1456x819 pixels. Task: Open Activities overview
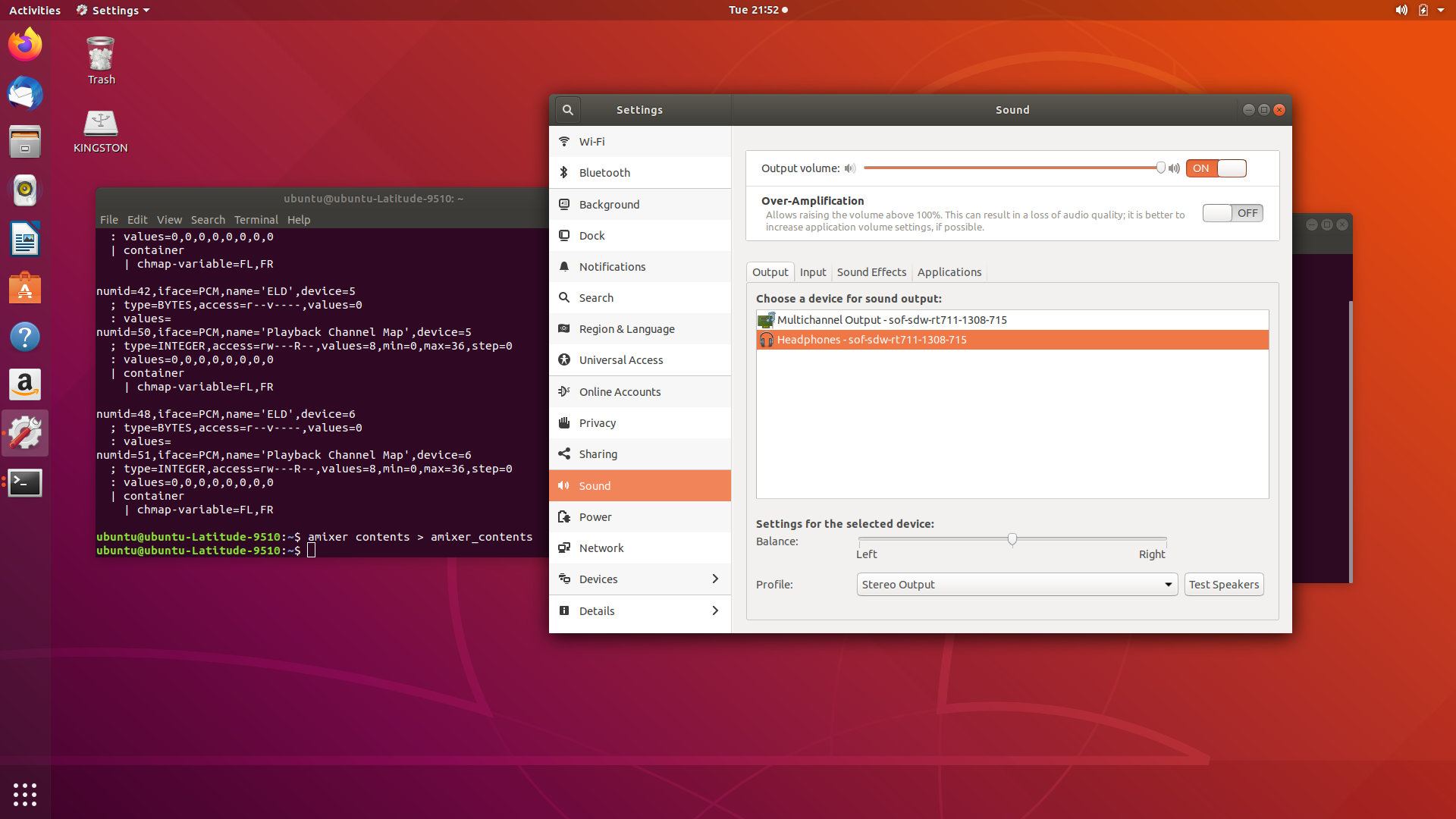pos(35,10)
